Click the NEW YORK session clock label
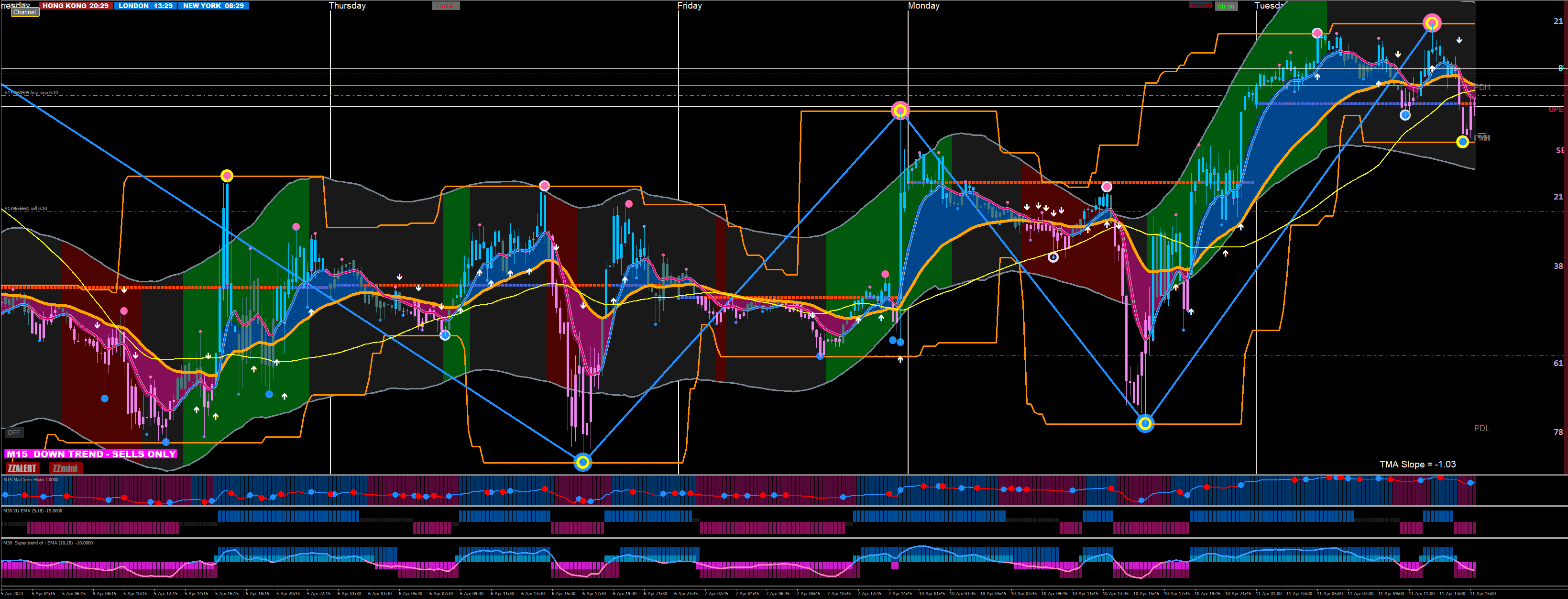 [213, 5]
